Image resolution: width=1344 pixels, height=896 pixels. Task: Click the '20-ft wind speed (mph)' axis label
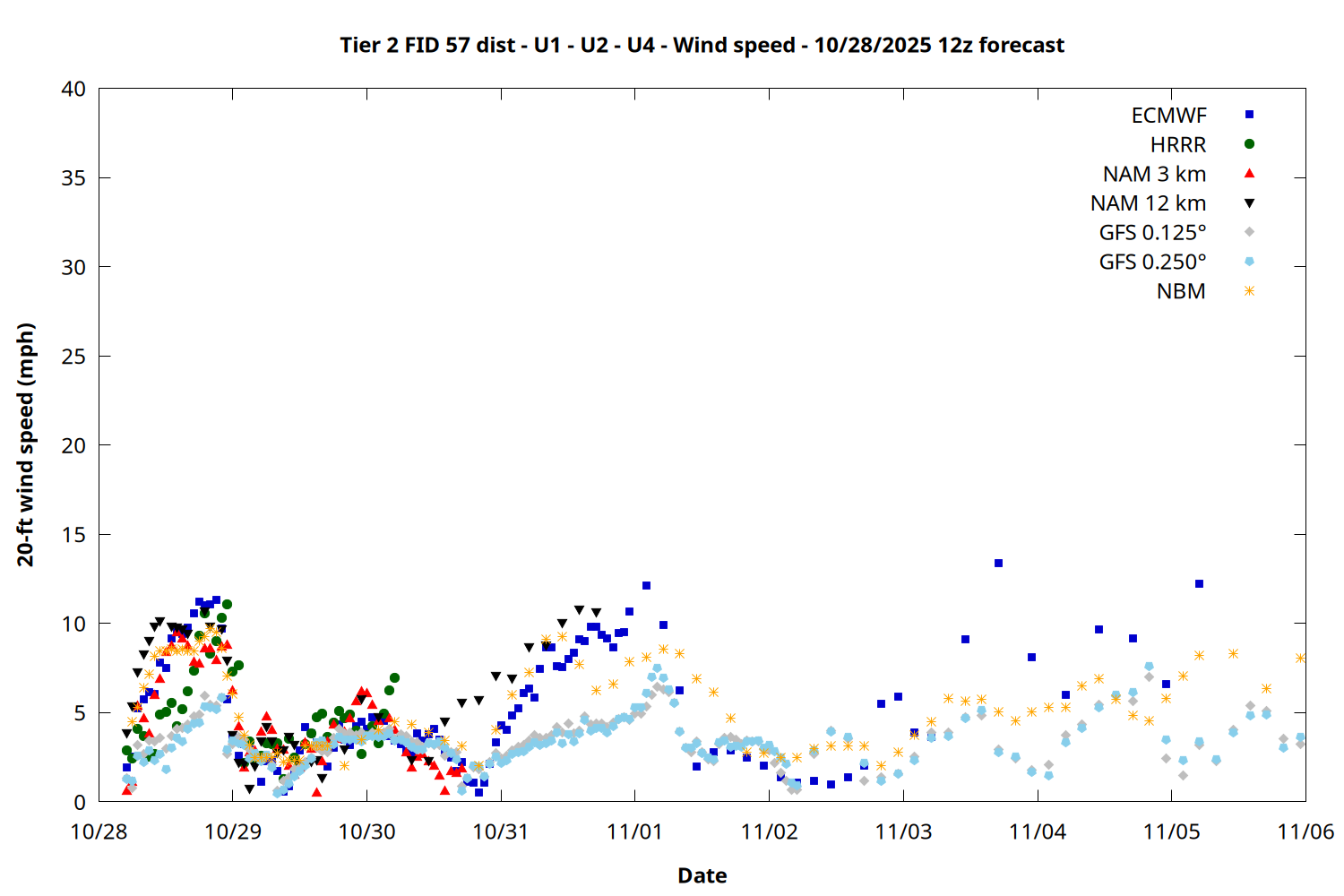click(25, 444)
